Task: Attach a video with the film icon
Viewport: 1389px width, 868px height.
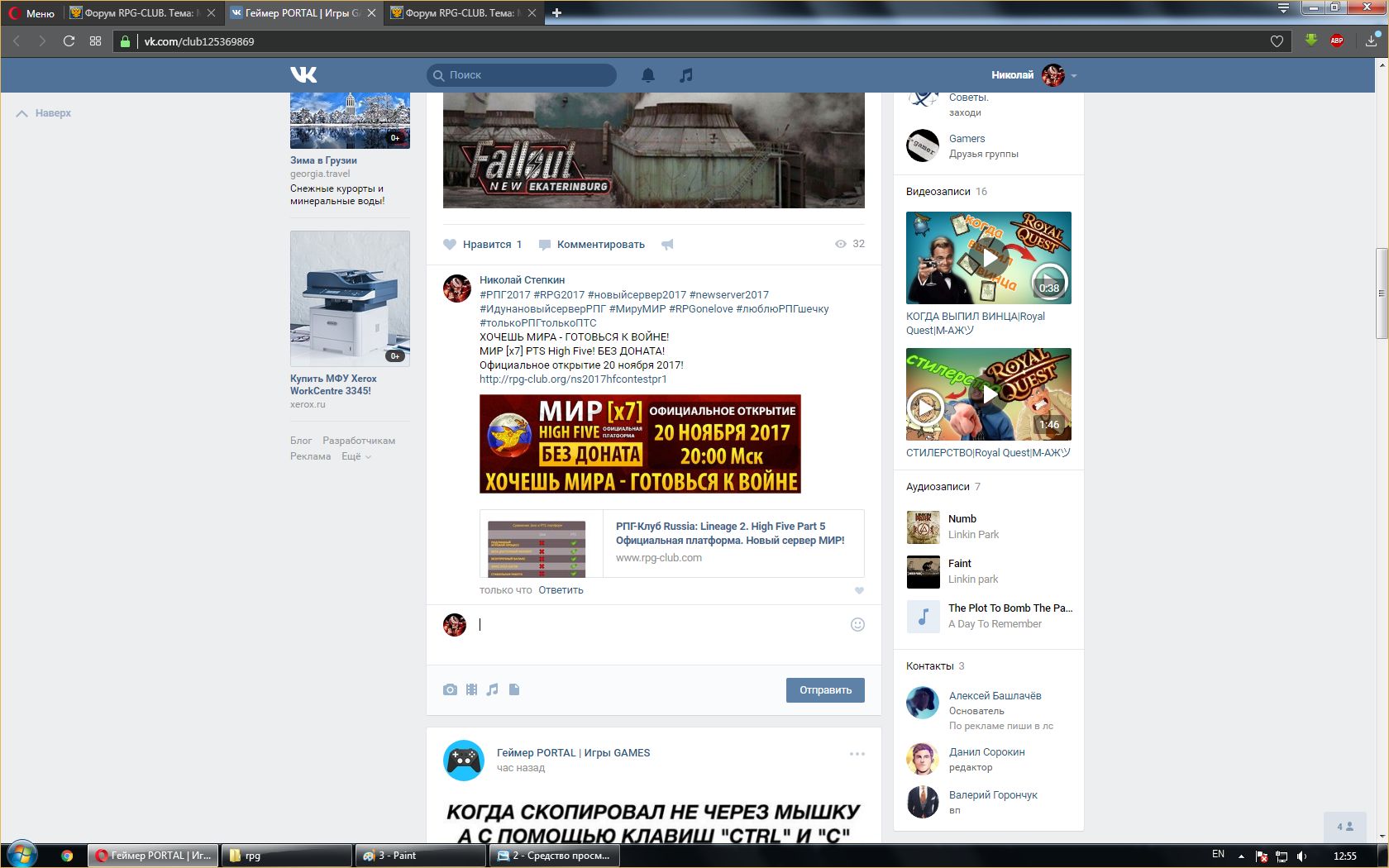Action: coord(471,689)
